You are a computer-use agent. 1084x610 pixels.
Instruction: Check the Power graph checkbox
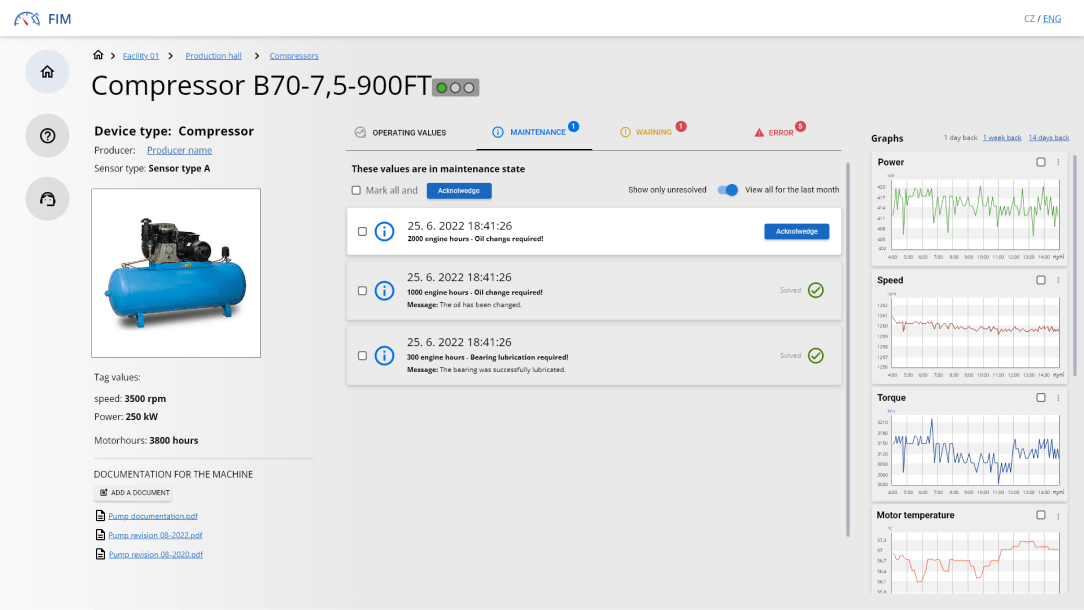[1040, 162]
